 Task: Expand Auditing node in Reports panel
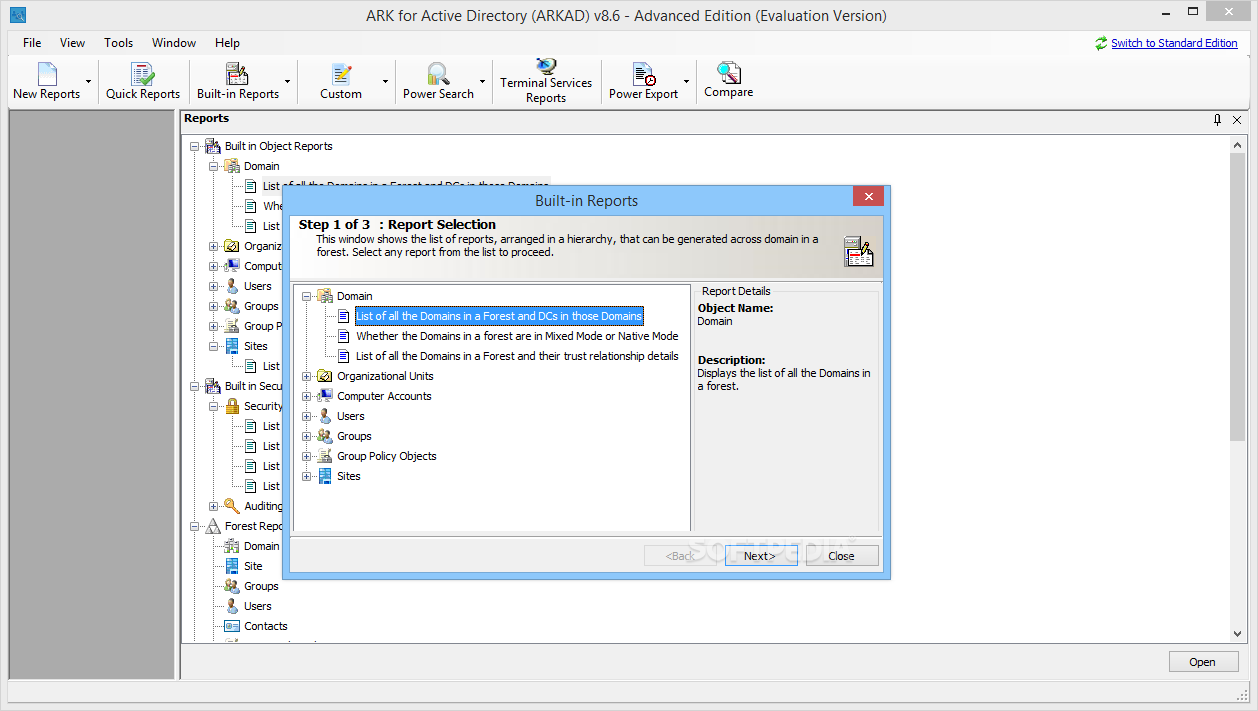(x=214, y=506)
